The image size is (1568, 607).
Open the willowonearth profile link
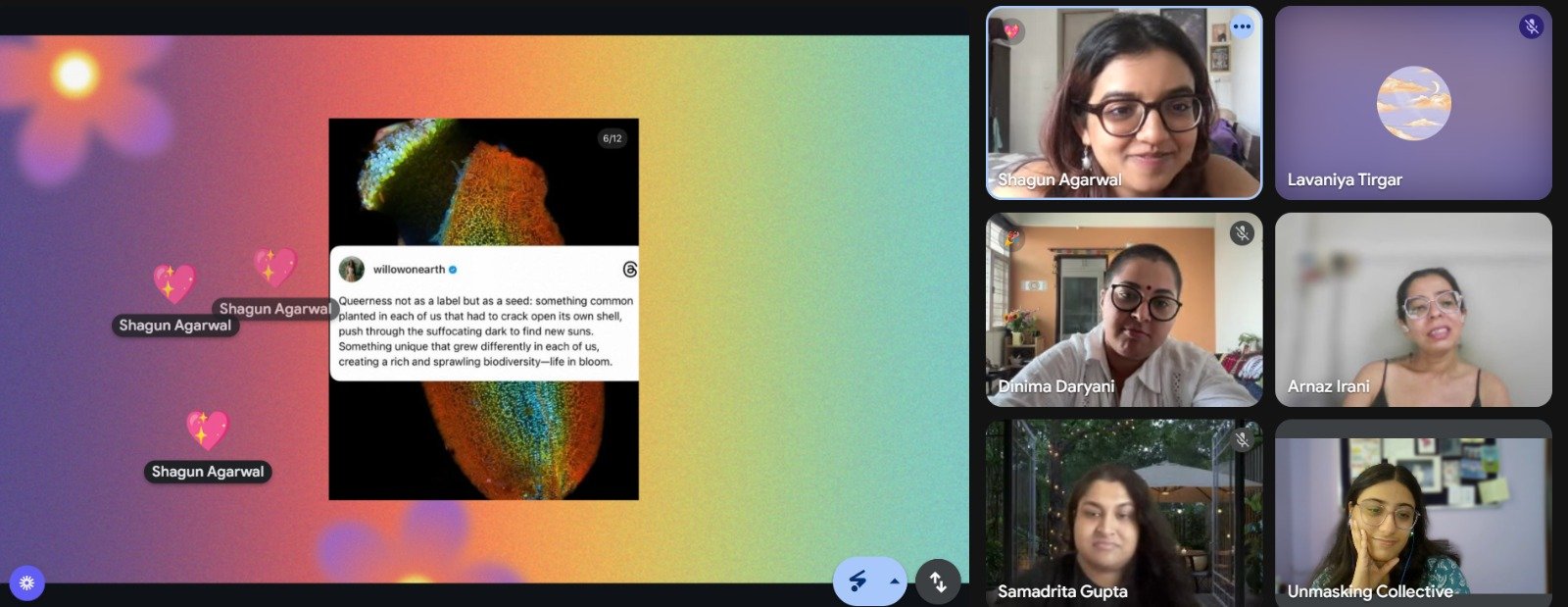[x=409, y=270]
